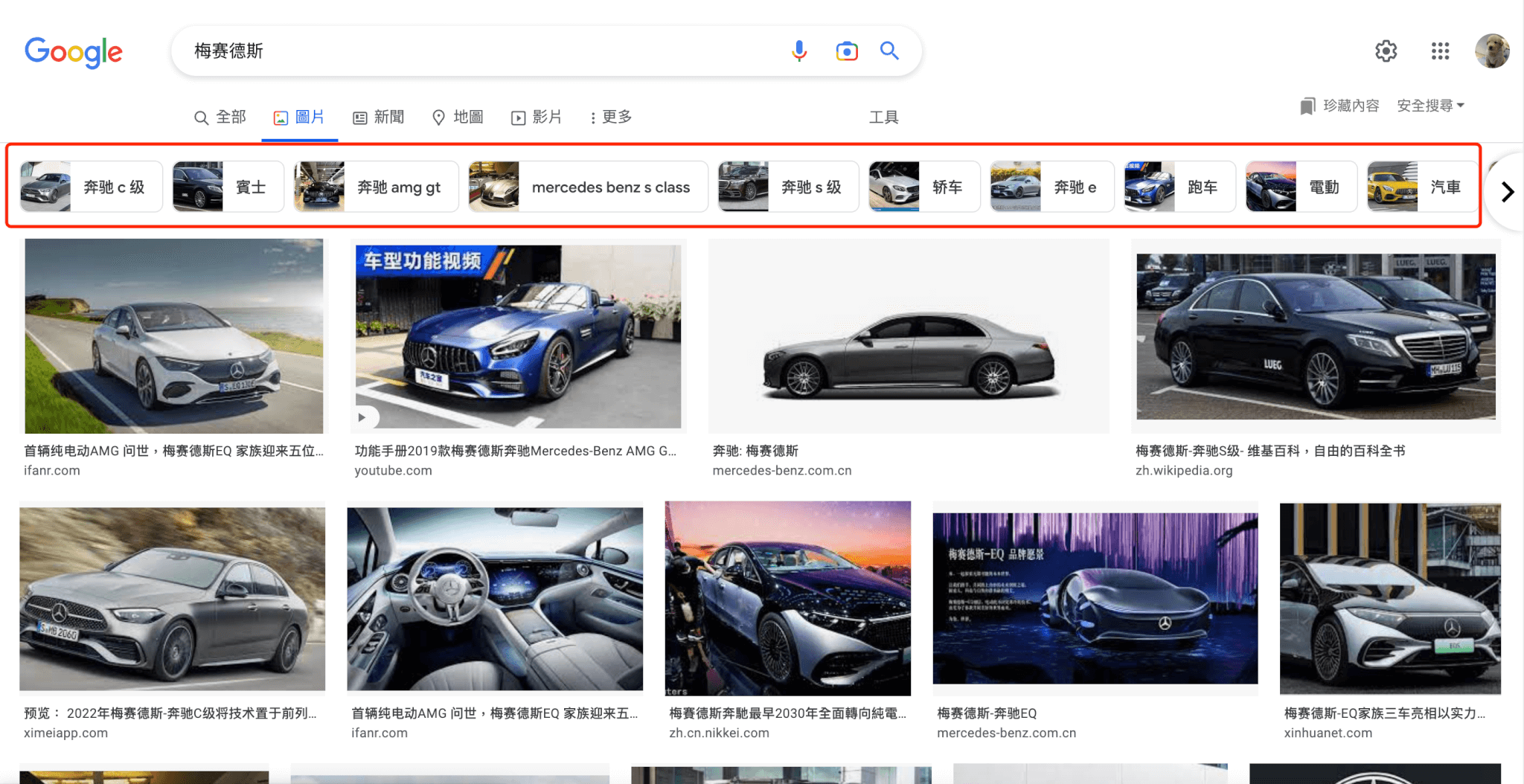Viewport: 1524px width, 784px height.
Task: Select the 奔驰 c 级 suggestion chip
Action: [x=91, y=187]
